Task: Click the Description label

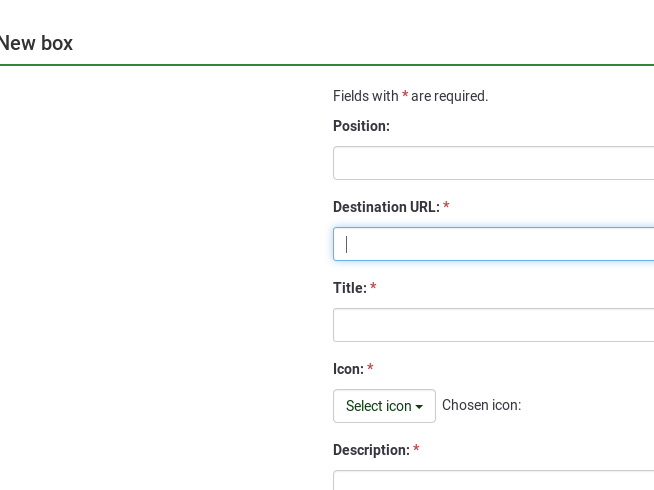Action: (370, 450)
